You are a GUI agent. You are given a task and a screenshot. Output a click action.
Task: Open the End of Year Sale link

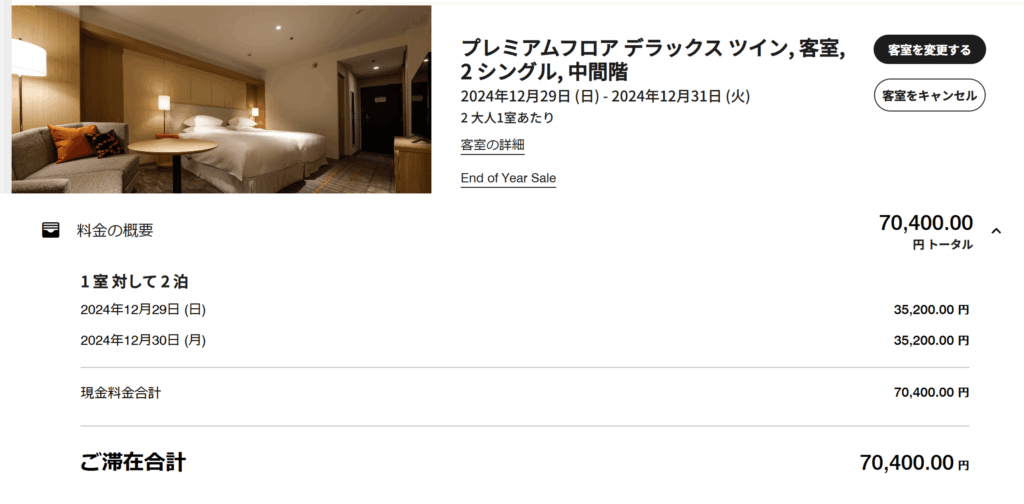click(x=508, y=178)
